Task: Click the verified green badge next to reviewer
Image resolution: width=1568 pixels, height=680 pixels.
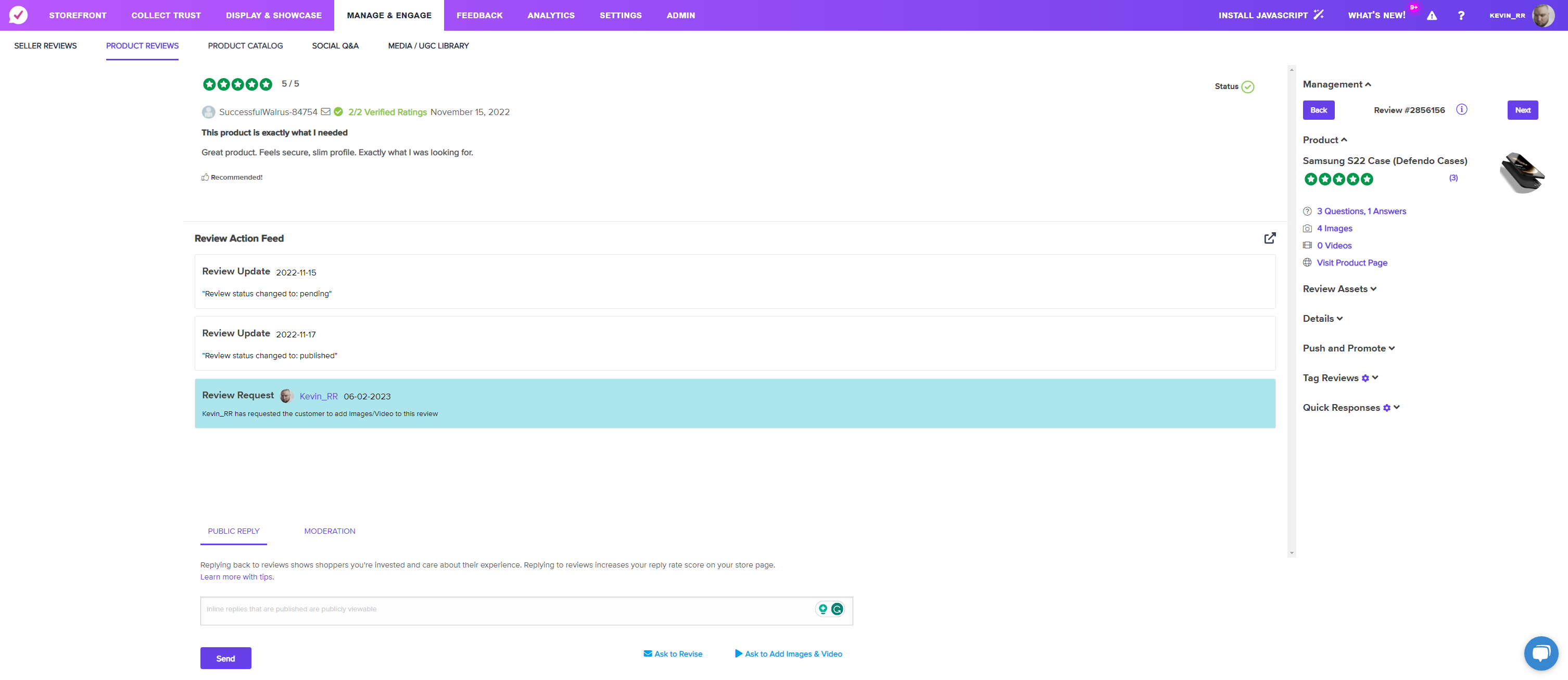Action: coord(338,111)
